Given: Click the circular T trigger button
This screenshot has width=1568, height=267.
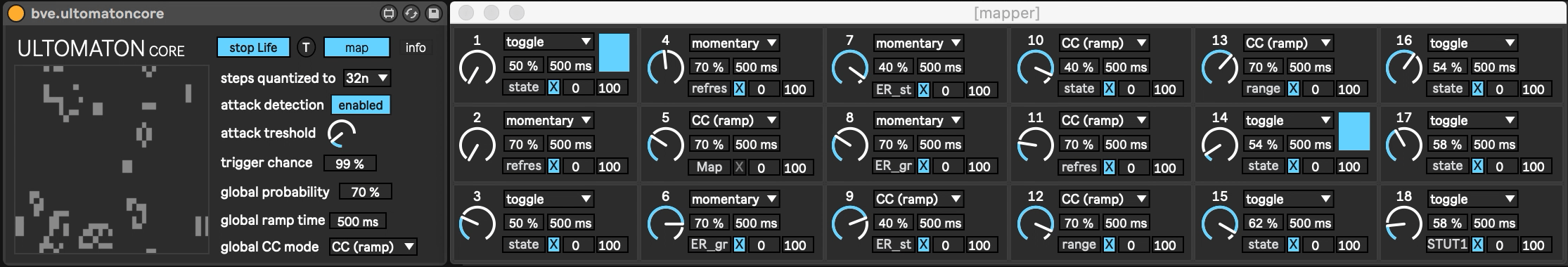Looking at the screenshot, I should point(306,48).
